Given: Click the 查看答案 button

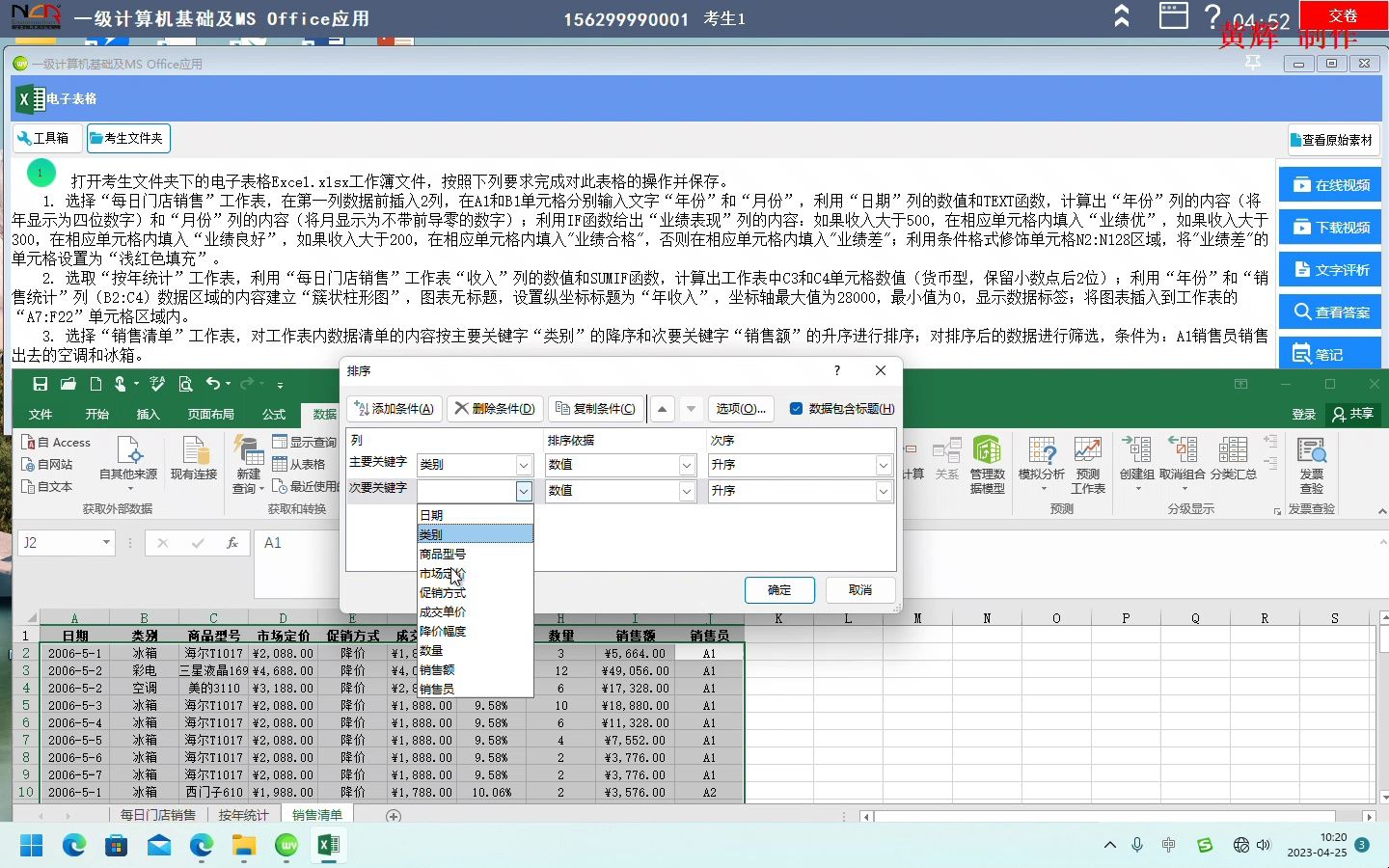Looking at the screenshot, I should point(1329,312).
